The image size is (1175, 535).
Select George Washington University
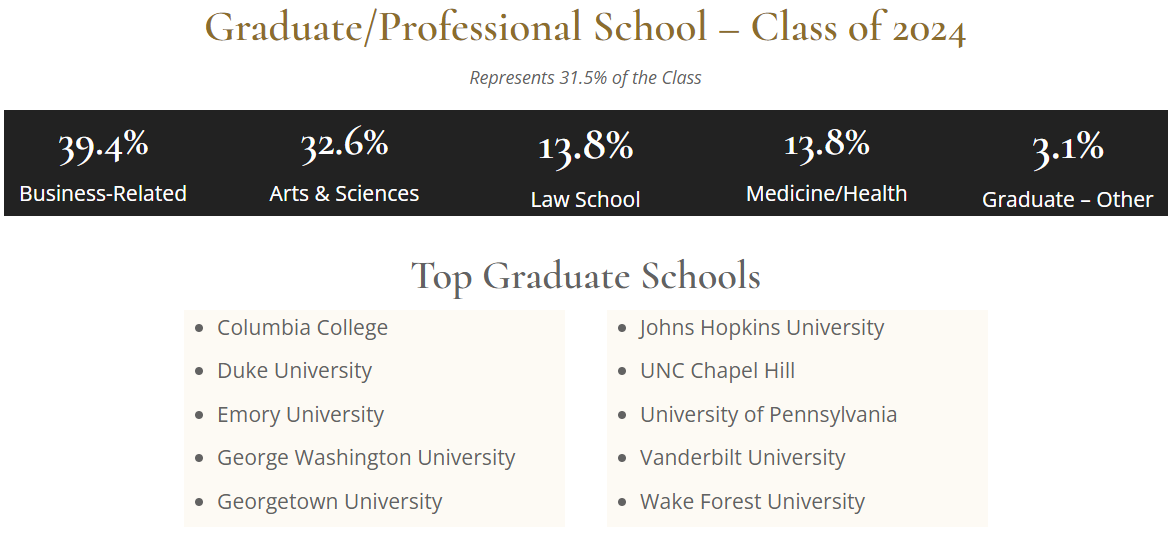coord(366,458)
